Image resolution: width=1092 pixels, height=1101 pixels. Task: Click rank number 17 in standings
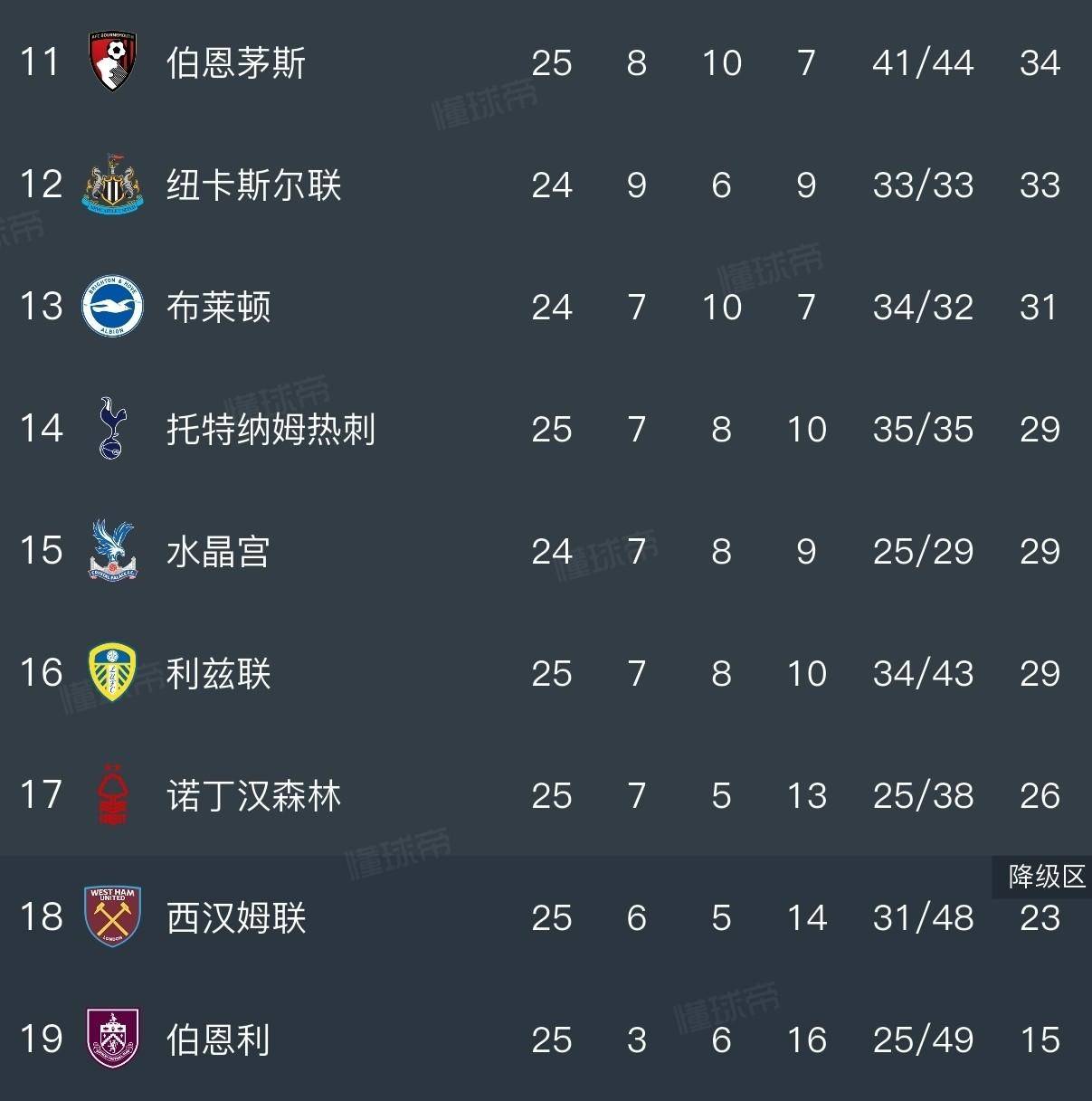point(41,795)
